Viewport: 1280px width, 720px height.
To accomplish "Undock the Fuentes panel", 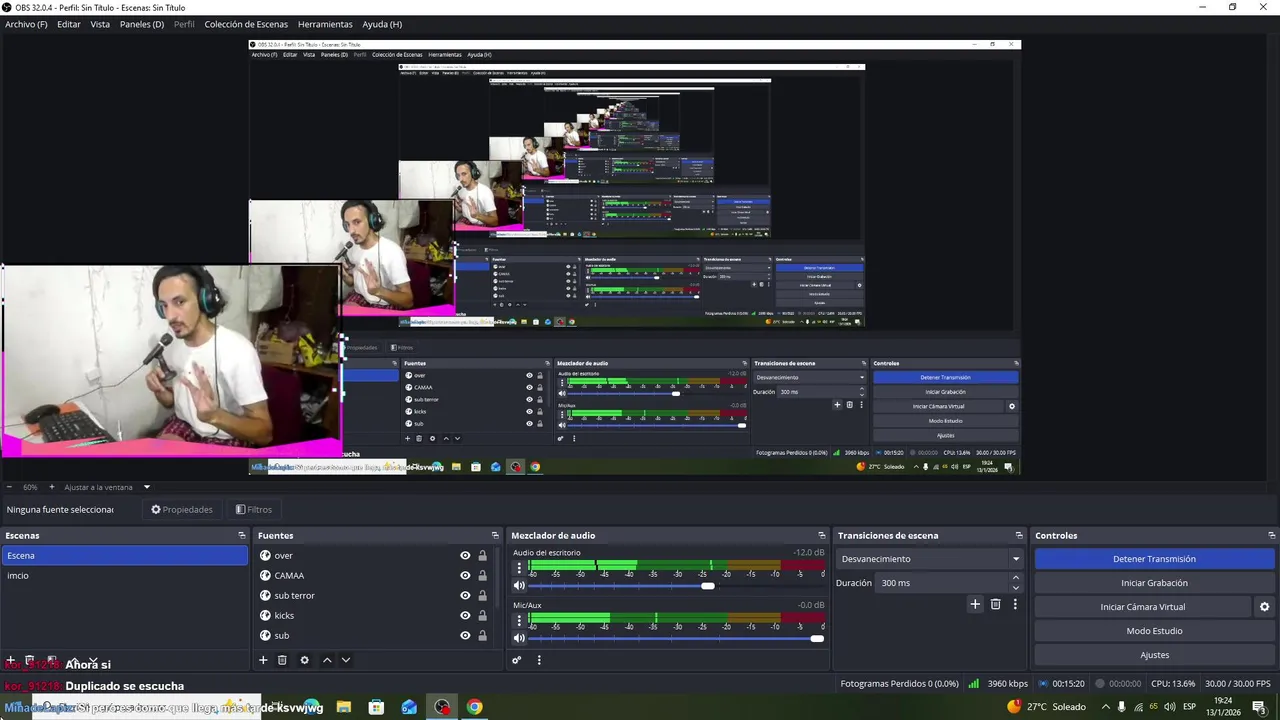I will tap(494, 536).
